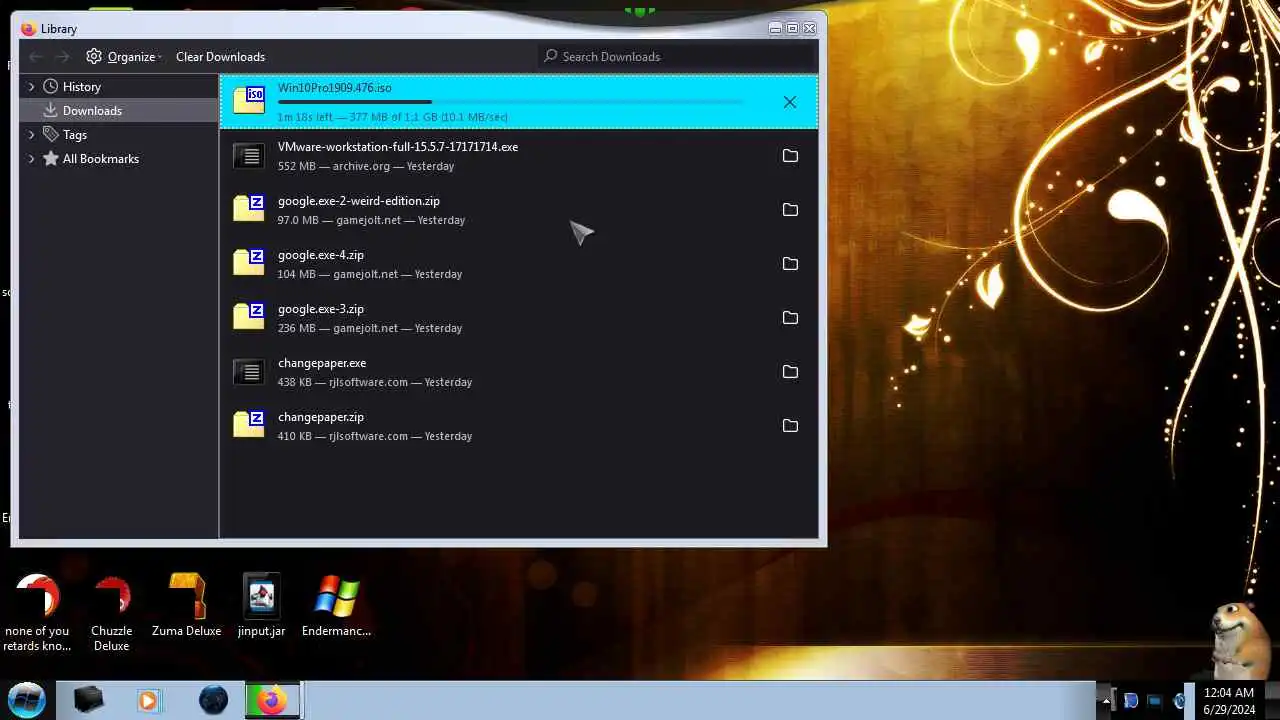Select Downloads in the sidebar
The width and height of the screenshot is (1280, 720).
(119, 111)
